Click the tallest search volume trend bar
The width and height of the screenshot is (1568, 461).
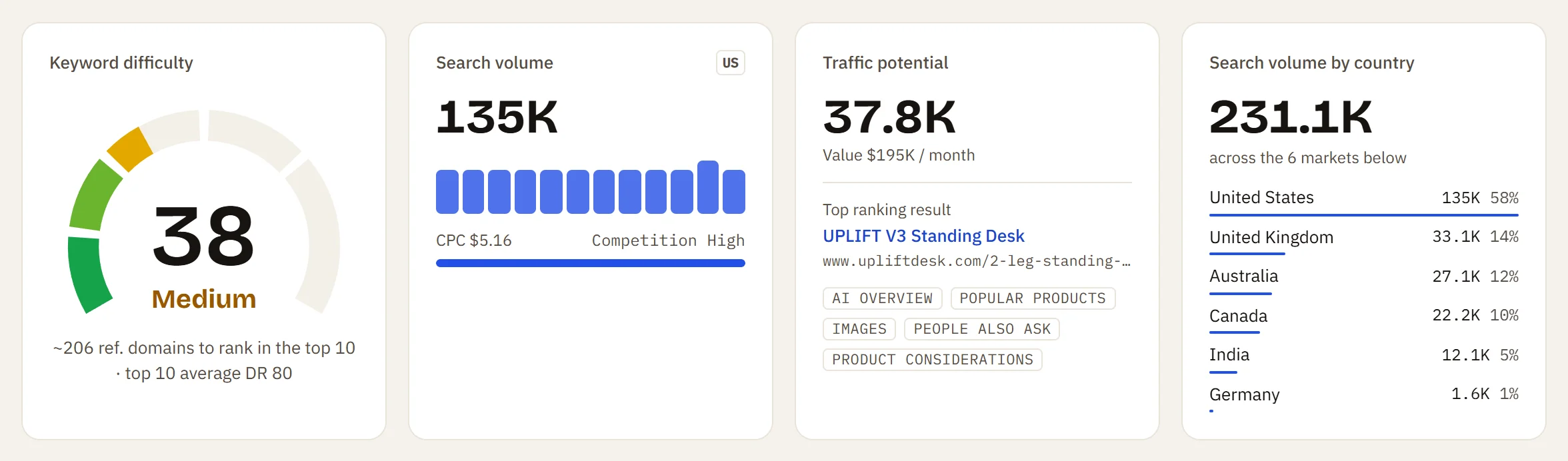click(x=708, y=187)
